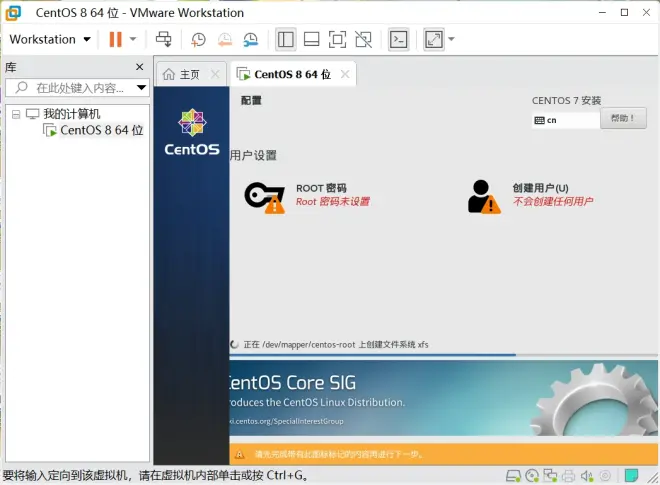
Task: Click the ROOT password key icon
Action: pos(265,197)
